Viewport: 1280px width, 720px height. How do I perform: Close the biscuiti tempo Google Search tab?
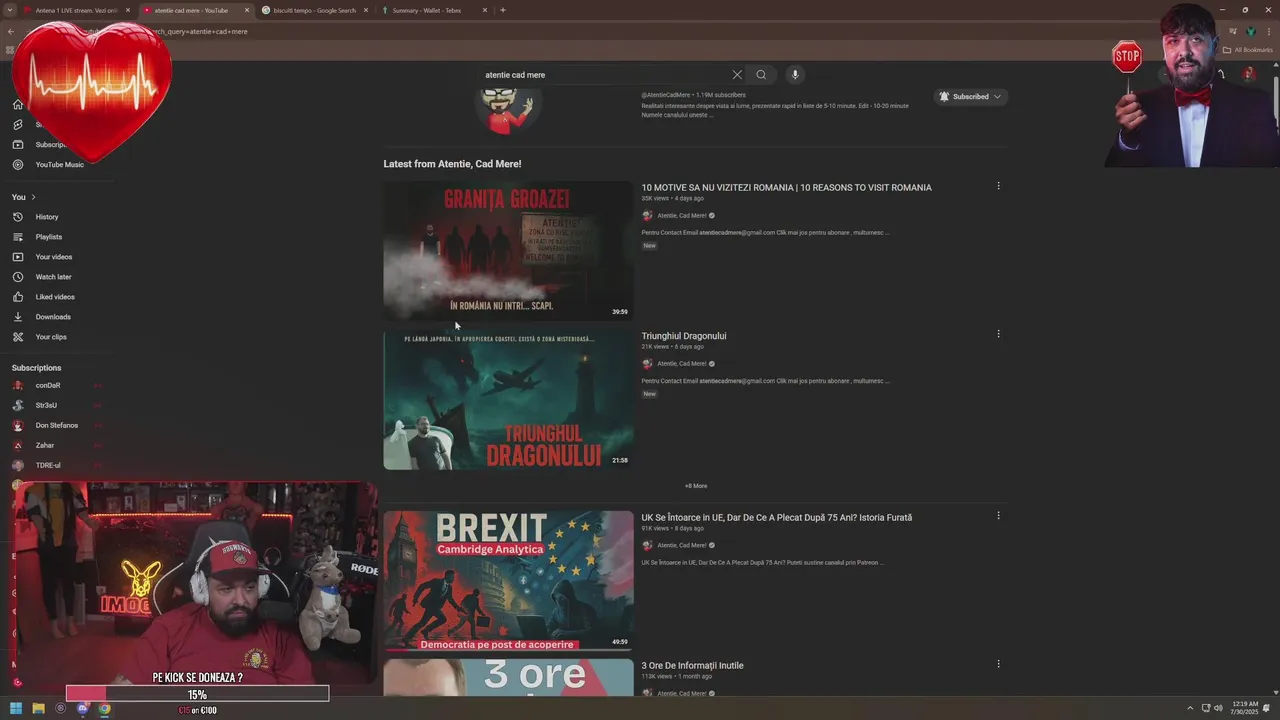[x=366, y=10]
